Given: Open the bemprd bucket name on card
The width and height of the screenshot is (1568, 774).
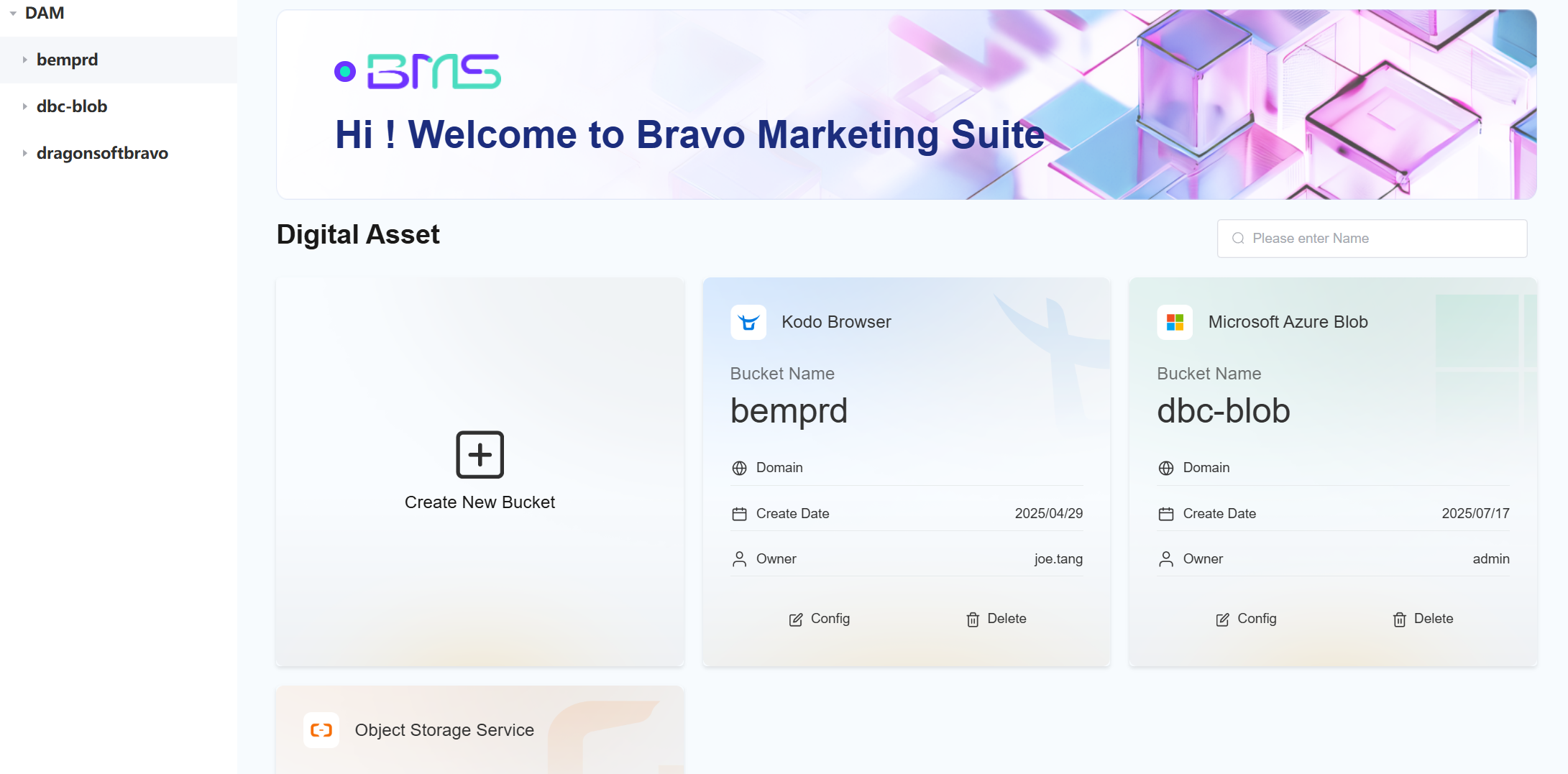Looking at the screenshot, I should (789, 411).
